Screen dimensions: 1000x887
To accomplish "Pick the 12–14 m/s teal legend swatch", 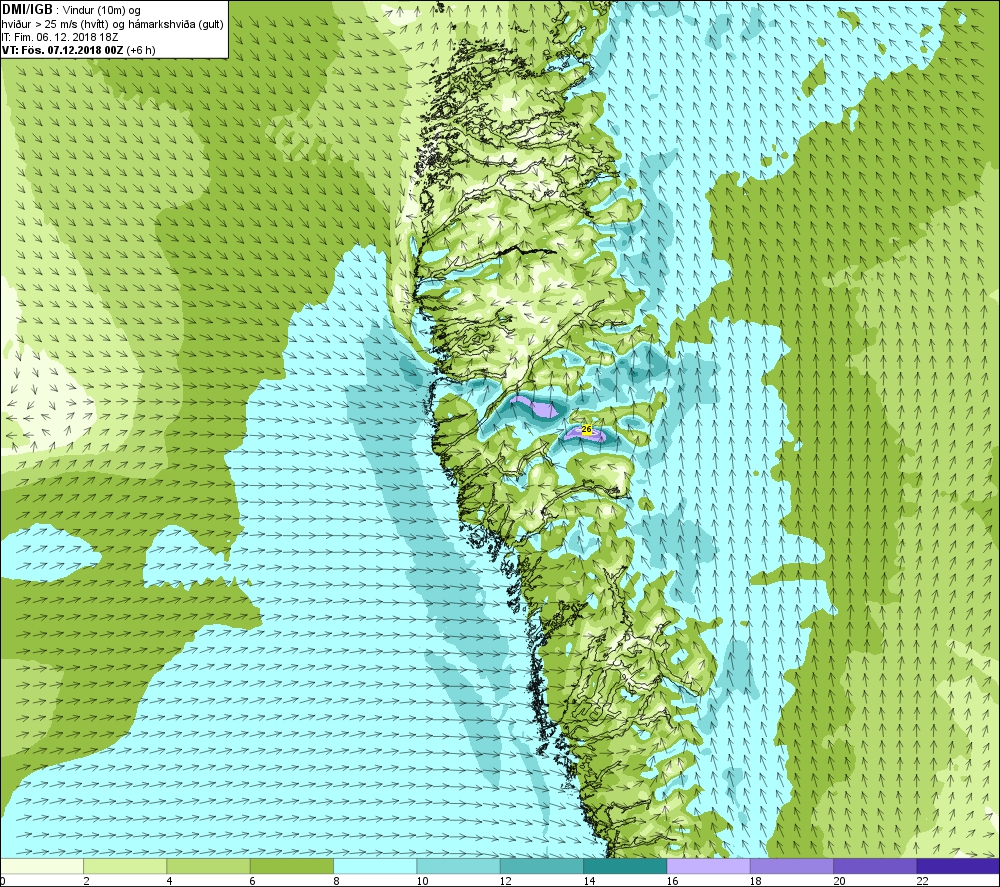I will tap(541, 866).
